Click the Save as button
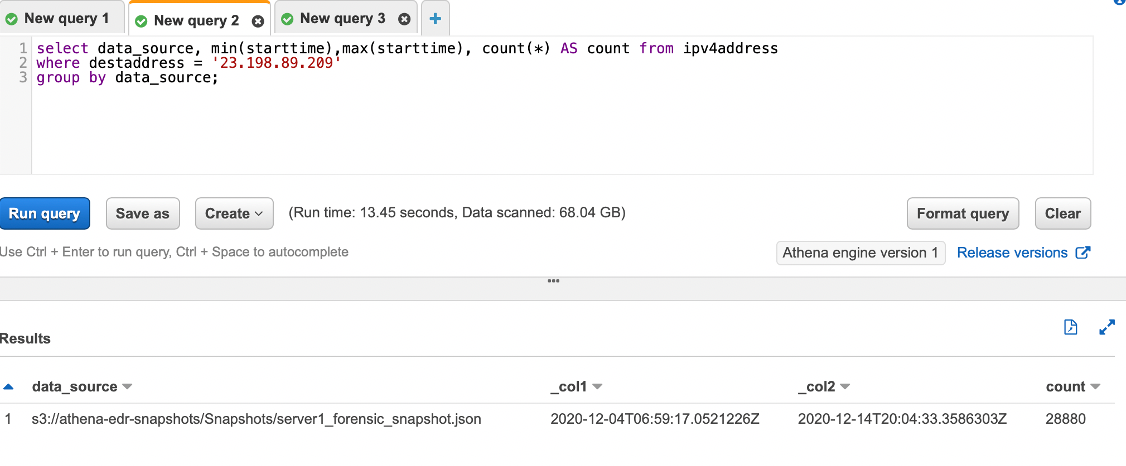Image resolution: width=1126 pixels, height=466 pixels. (x=142, y=213)
